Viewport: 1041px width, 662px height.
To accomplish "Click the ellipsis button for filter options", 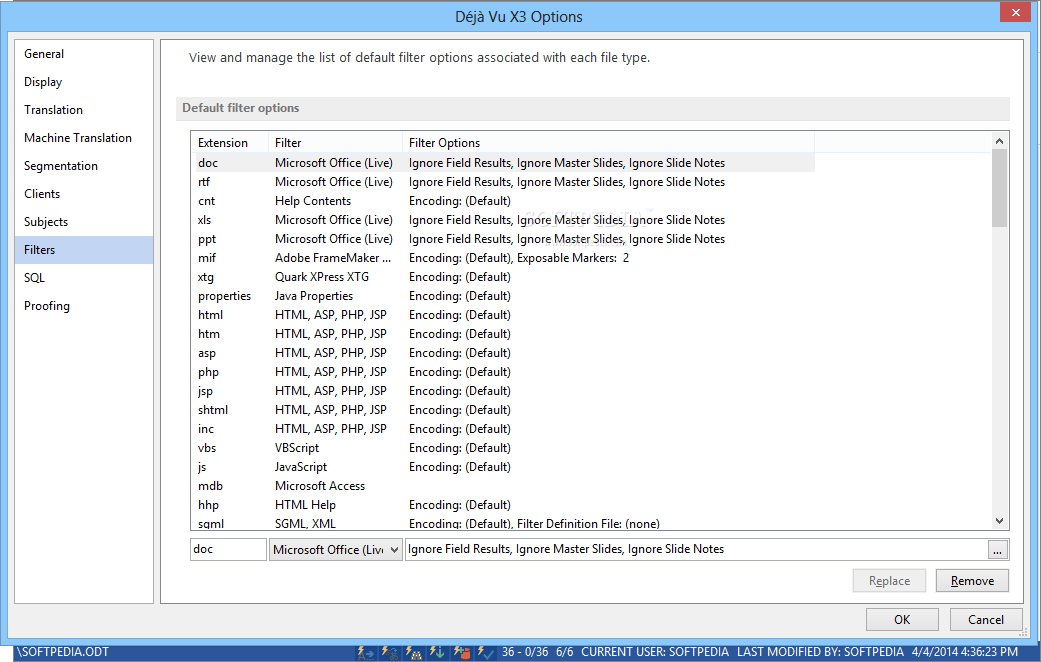I will [997, 550].
